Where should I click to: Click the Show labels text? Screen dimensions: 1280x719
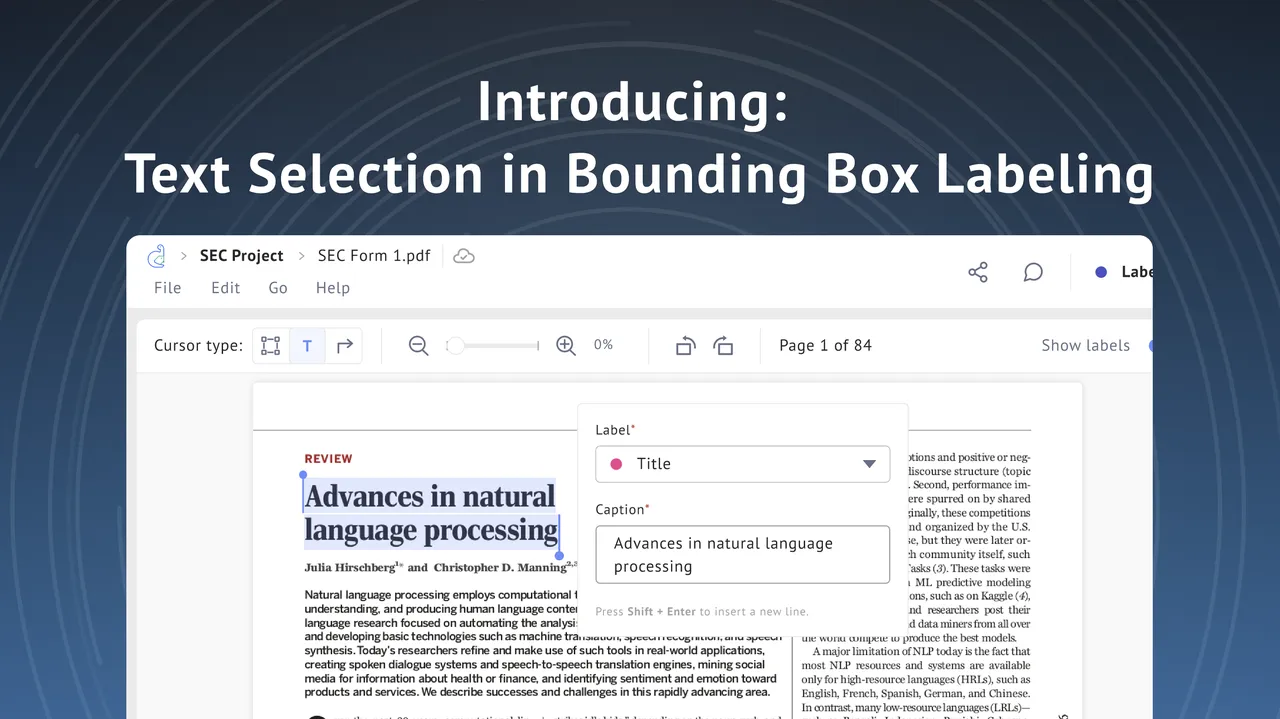click(1085, 346)
